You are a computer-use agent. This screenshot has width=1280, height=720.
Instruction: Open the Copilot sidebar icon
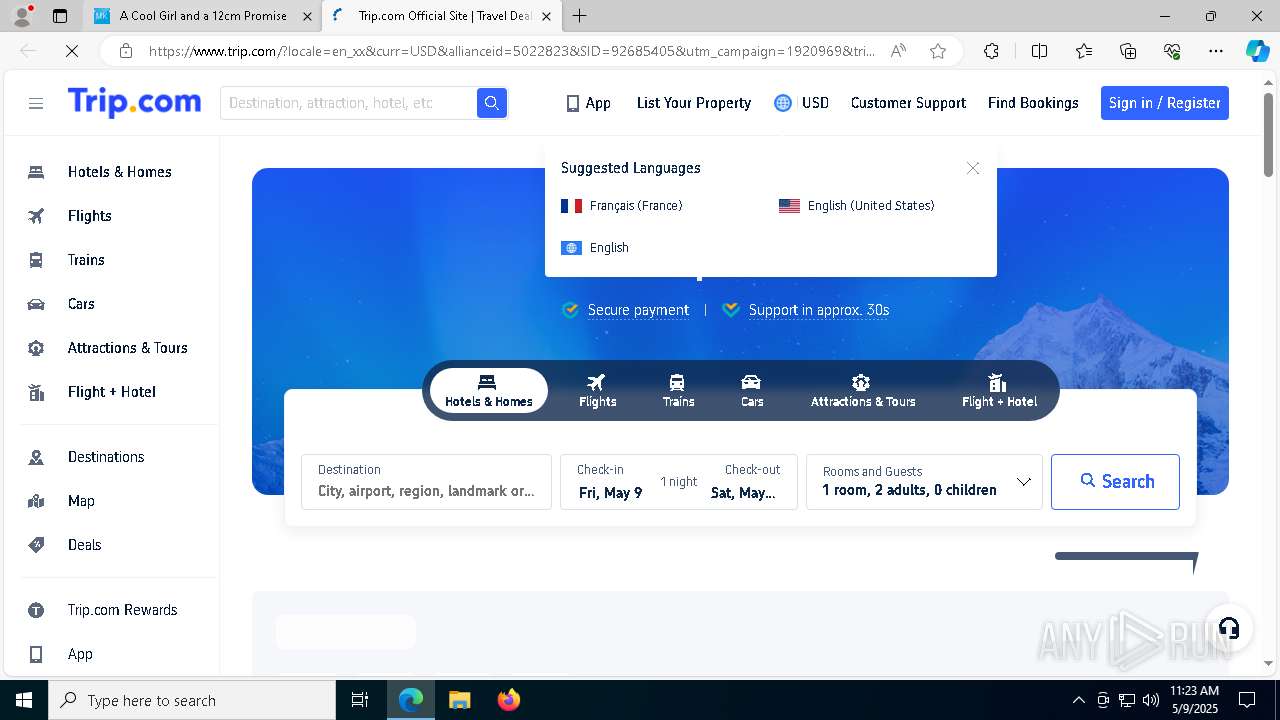1257,51
